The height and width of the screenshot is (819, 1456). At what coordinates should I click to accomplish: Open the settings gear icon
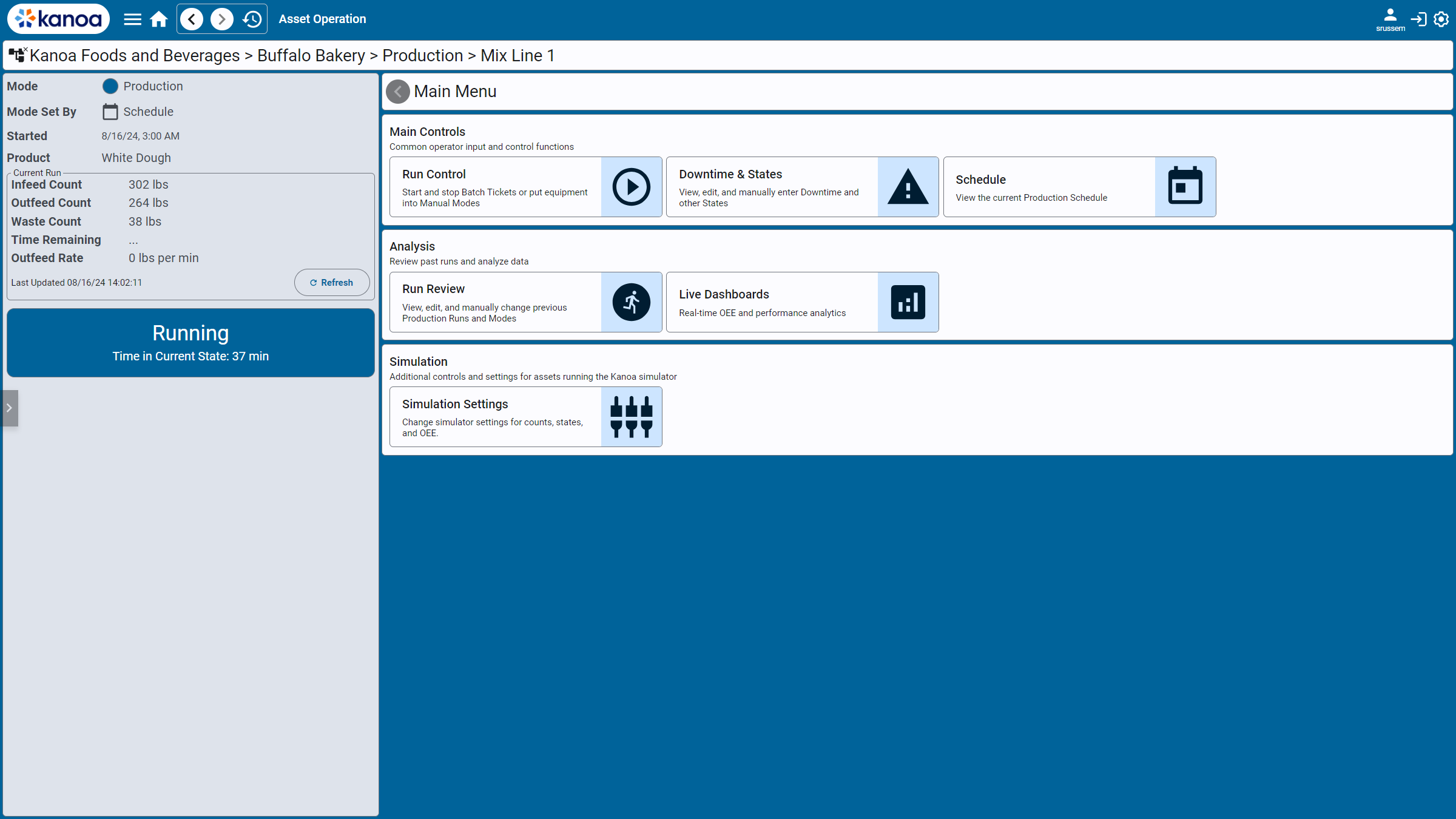(1441, 19)
